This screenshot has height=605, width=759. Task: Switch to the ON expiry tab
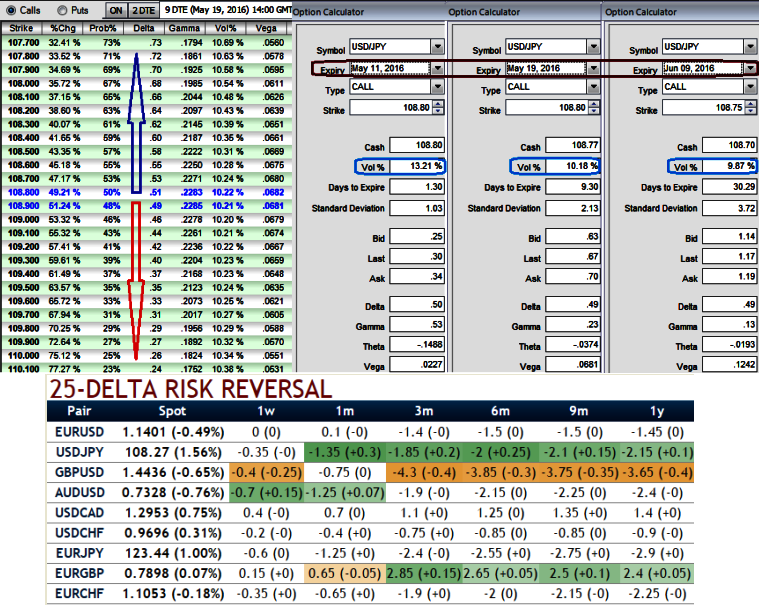pos(116,10)
